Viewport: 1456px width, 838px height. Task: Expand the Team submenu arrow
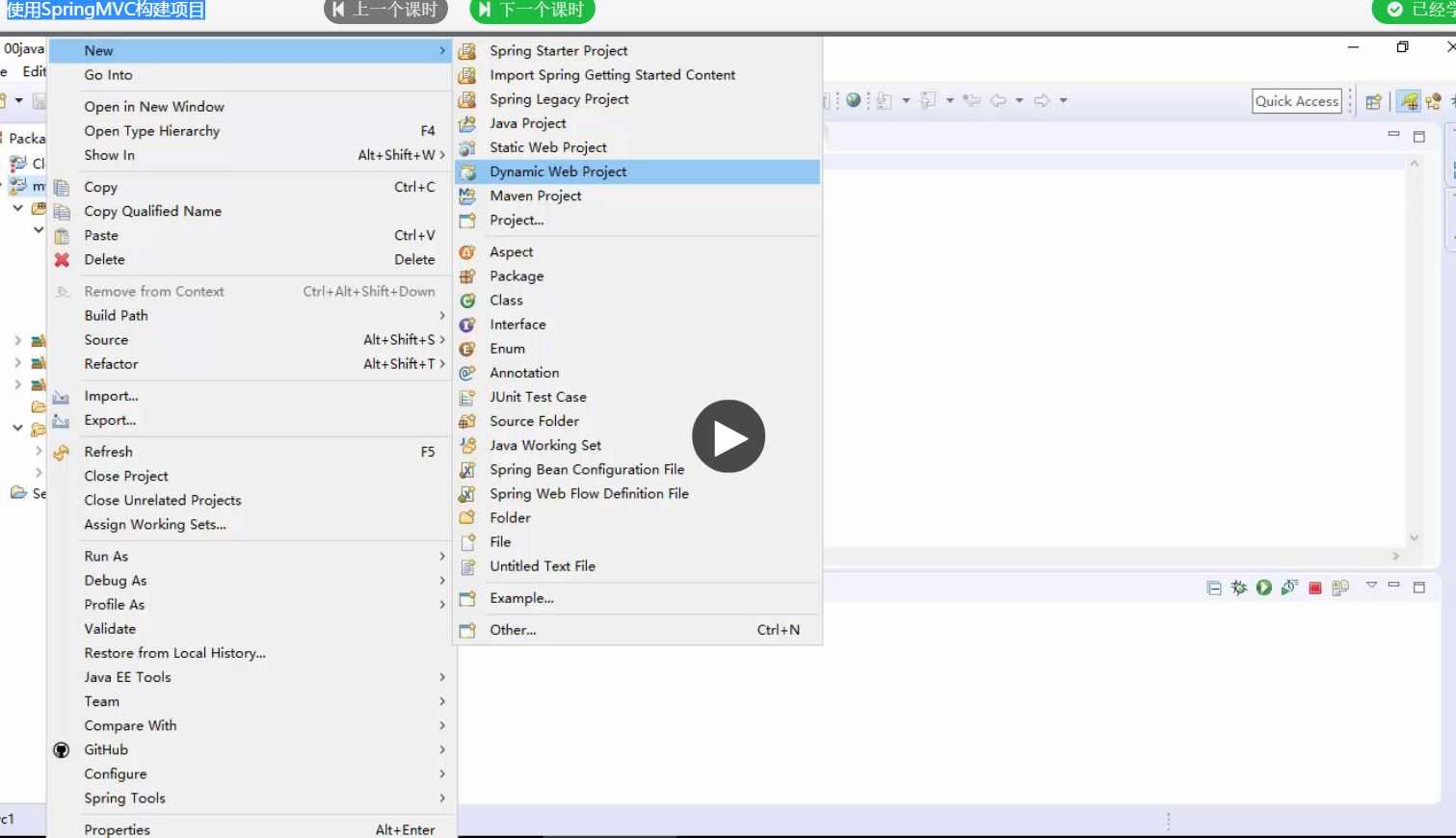click(x=442, y=701)
